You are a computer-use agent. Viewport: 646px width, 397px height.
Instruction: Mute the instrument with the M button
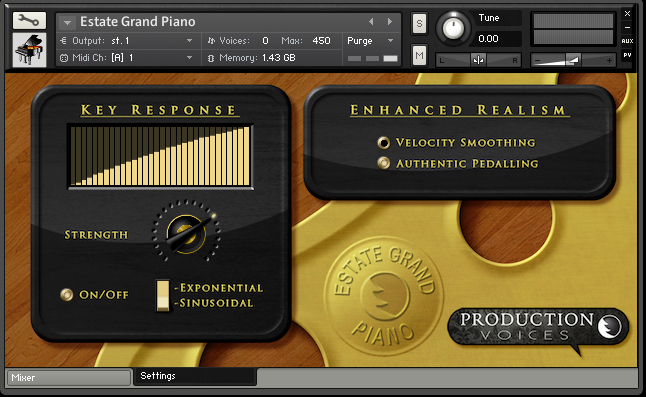point(419,55)
